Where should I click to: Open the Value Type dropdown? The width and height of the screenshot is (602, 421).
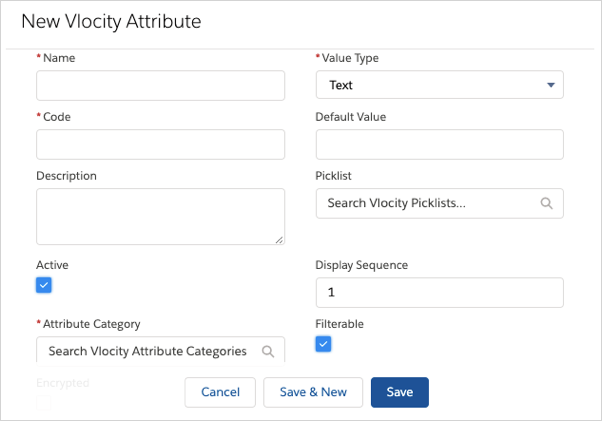440,85
